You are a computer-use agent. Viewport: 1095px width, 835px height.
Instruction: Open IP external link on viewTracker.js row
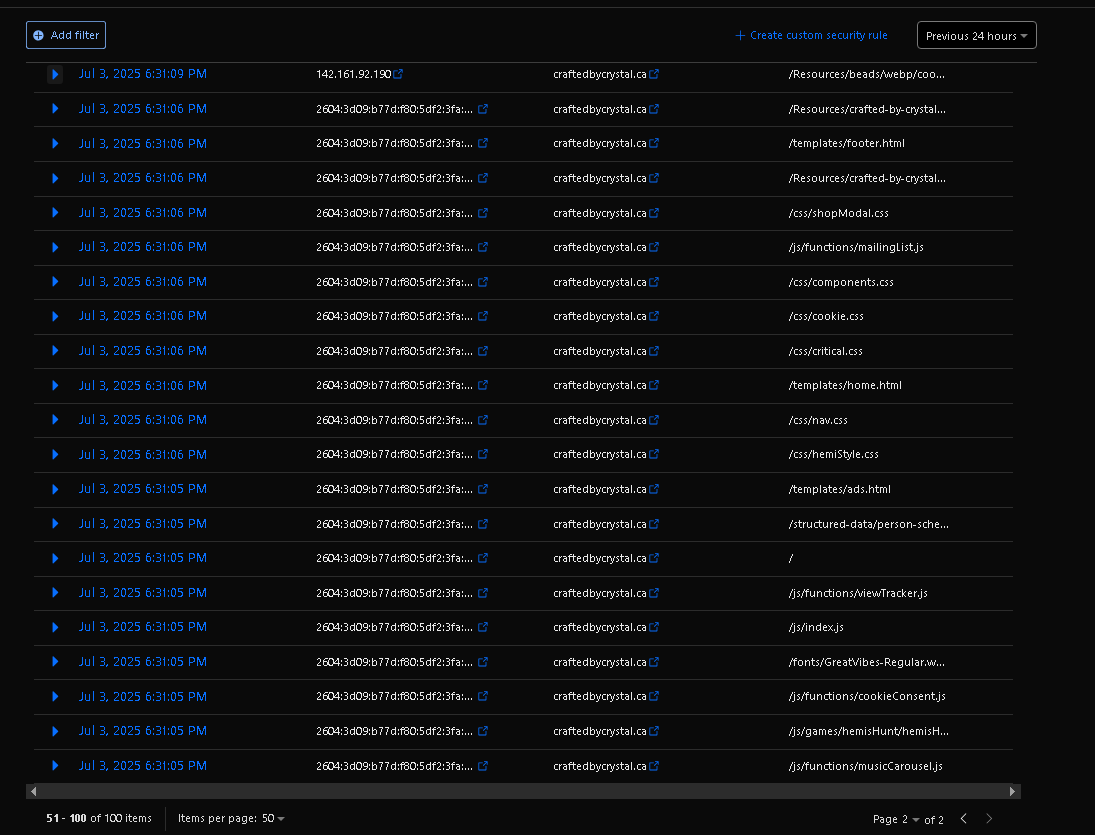coord(483,593)
